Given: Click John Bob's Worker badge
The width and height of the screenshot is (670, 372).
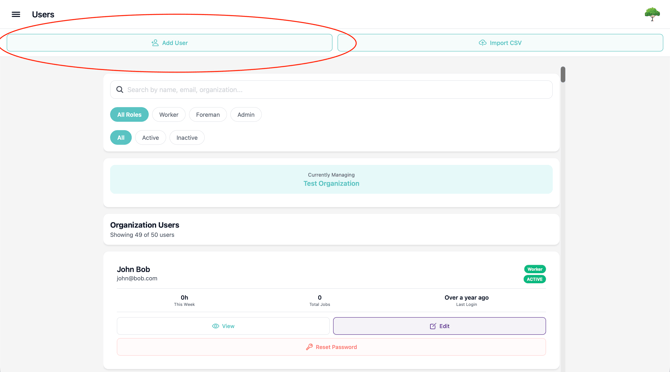Looking at the screenshot, I should point(535,269).
